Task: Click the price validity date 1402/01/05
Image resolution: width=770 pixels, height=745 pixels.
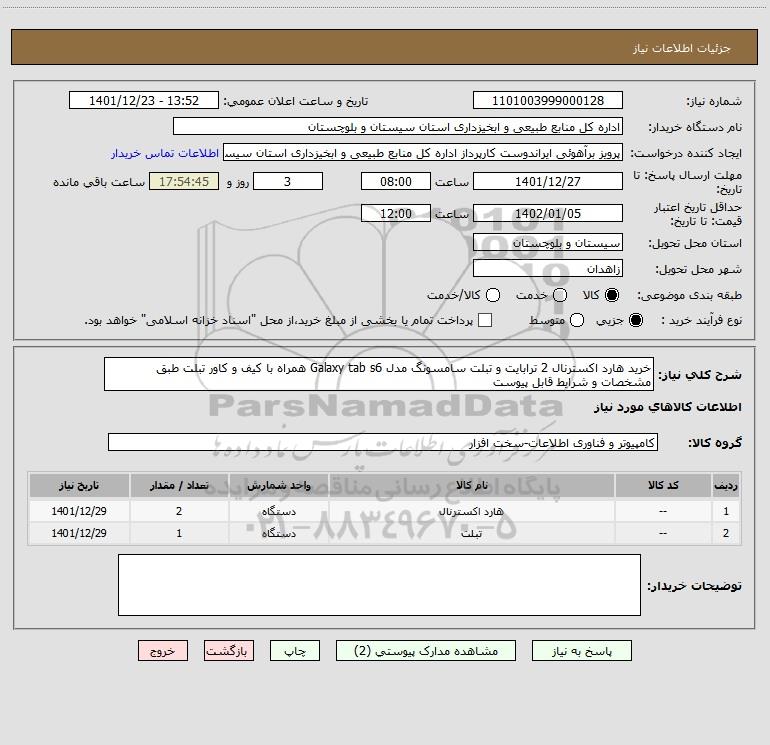Action: pos(548,214)
